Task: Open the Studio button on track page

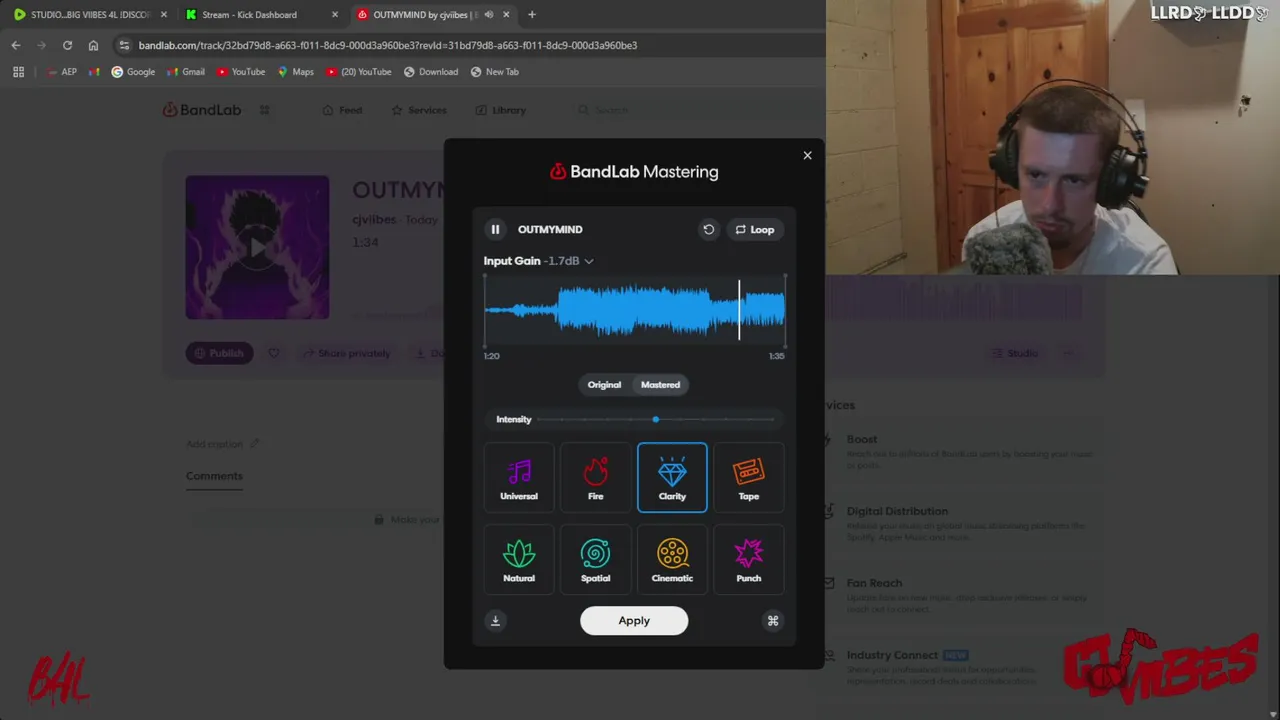Action: 1015,353
